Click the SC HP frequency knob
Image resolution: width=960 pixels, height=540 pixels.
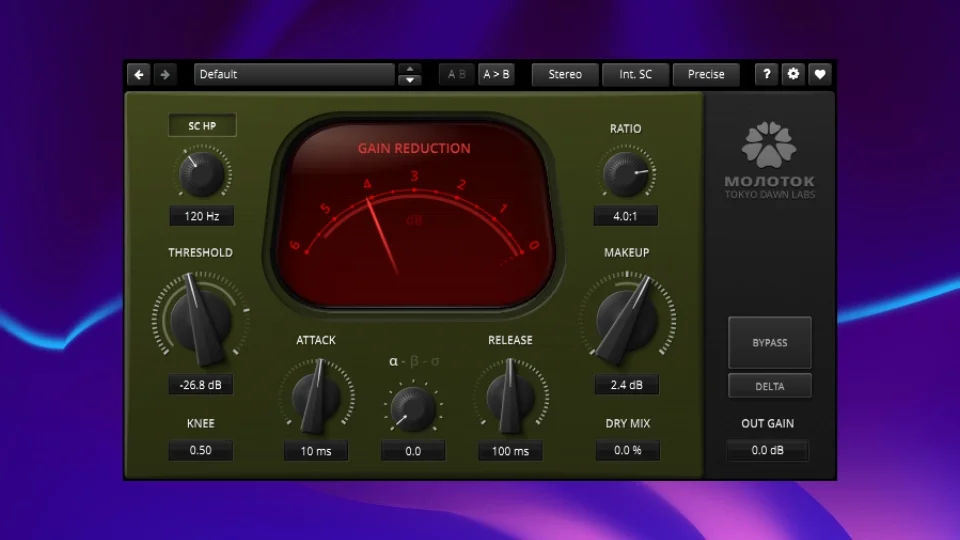click(x=201, y=173)
